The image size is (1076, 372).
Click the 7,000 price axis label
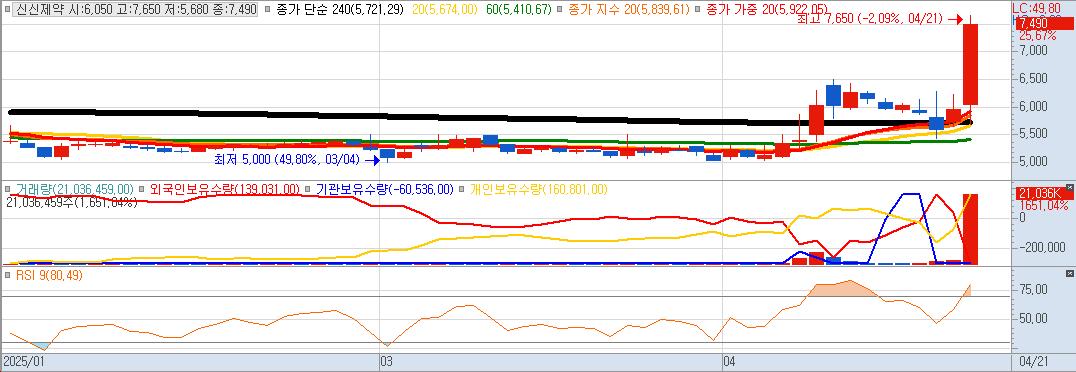pos(1033,51)
